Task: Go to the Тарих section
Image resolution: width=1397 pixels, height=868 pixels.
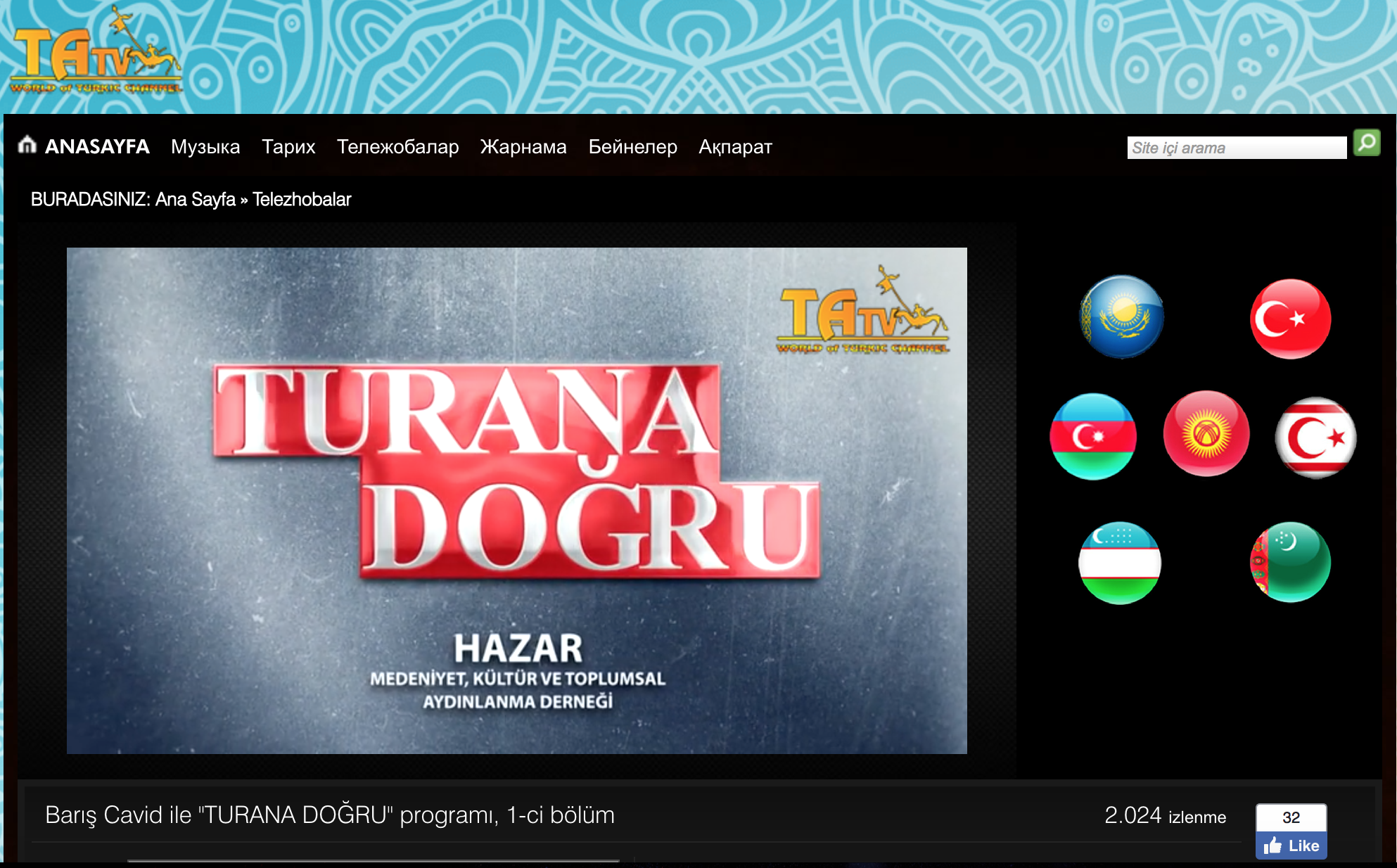Action: click(288, 146)
